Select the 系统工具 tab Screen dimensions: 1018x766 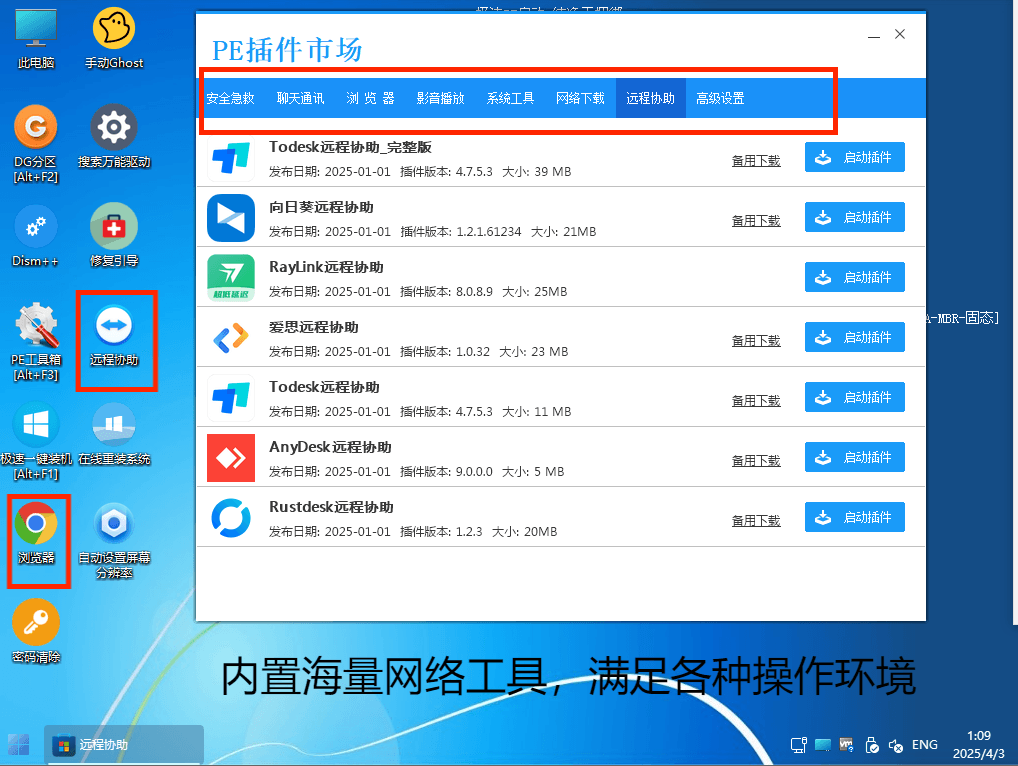pos(511,98)
